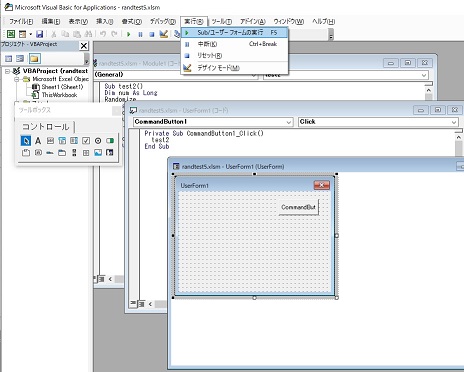Click the View Microsoft Excel toolbar icon
This screenshot has width=464, height=372.
tap(11, 34)
